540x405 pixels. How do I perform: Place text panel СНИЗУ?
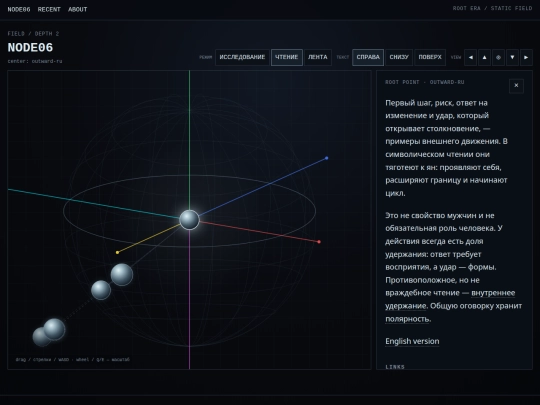pos(399,58)
